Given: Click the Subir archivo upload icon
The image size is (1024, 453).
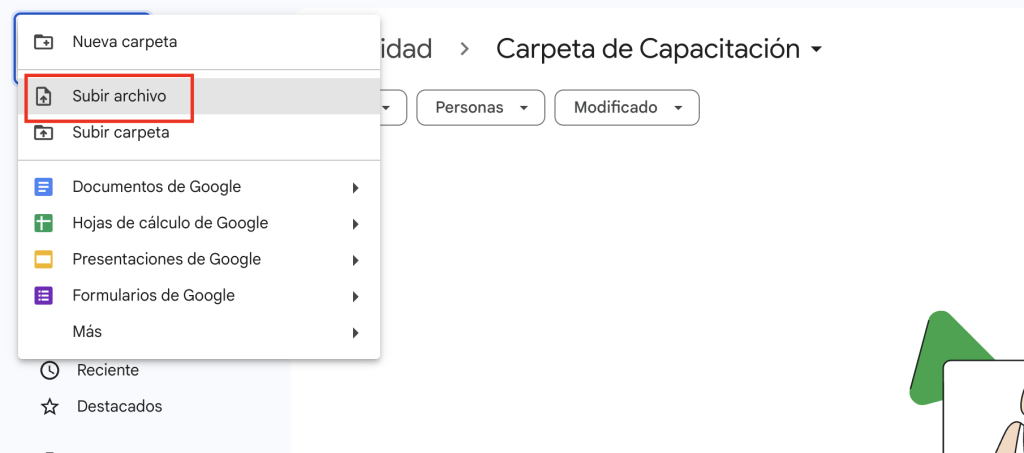Looking at the screenshot, I should [43, 97].
